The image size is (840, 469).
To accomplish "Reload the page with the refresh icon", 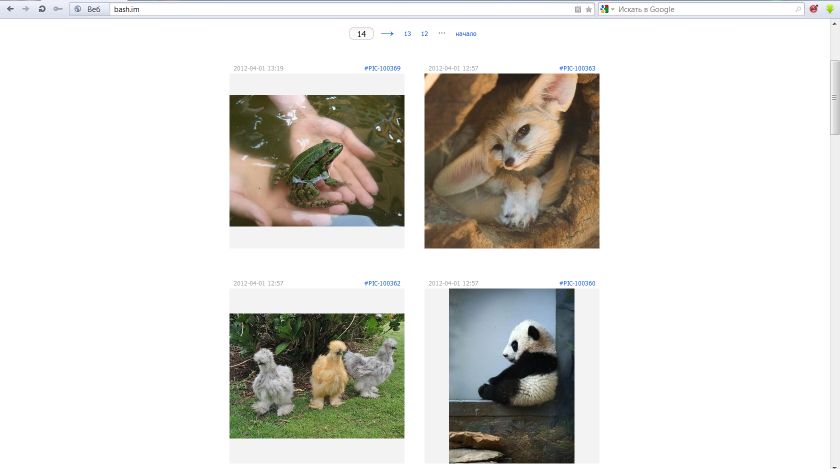I will pyautogui.click(x=42, y=9).
